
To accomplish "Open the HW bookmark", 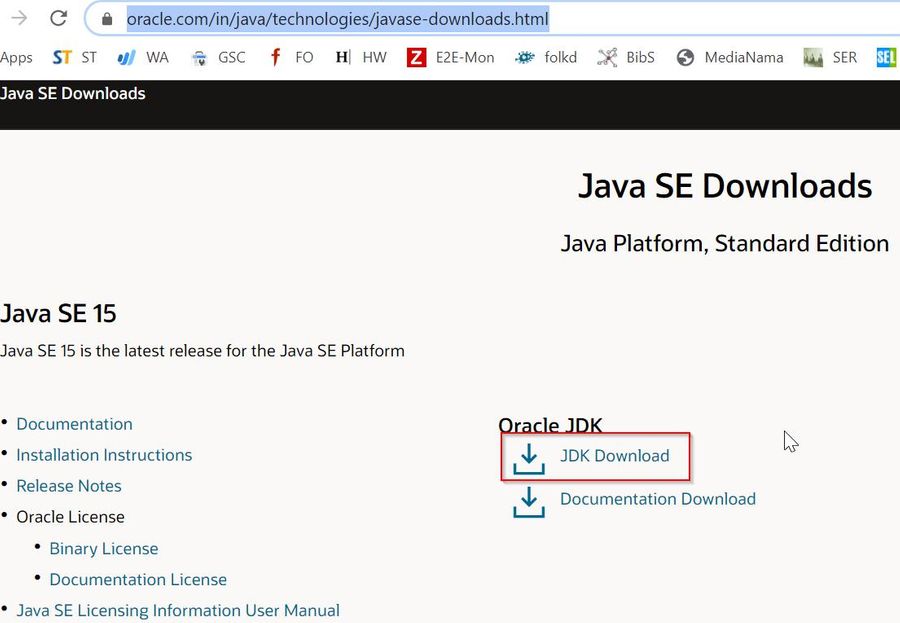I will tap(361, 57).
